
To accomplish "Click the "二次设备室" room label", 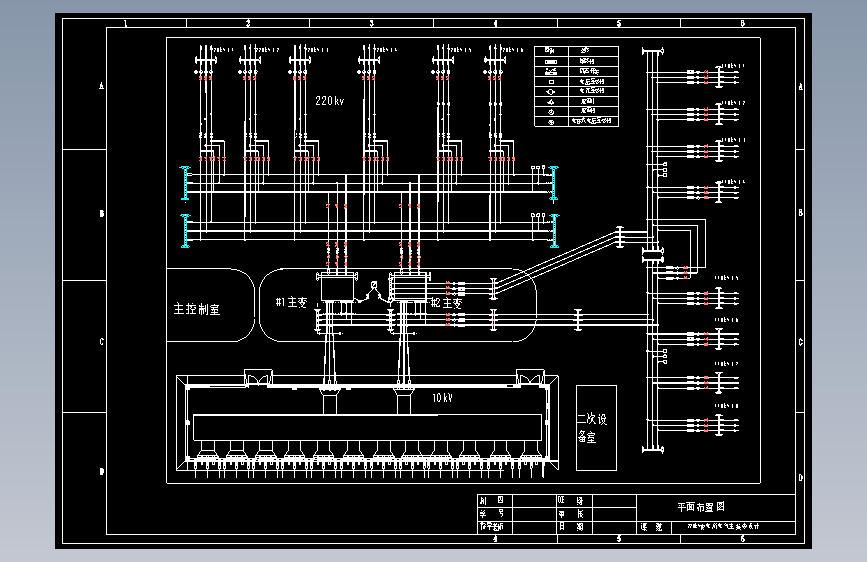I will 592,428.
